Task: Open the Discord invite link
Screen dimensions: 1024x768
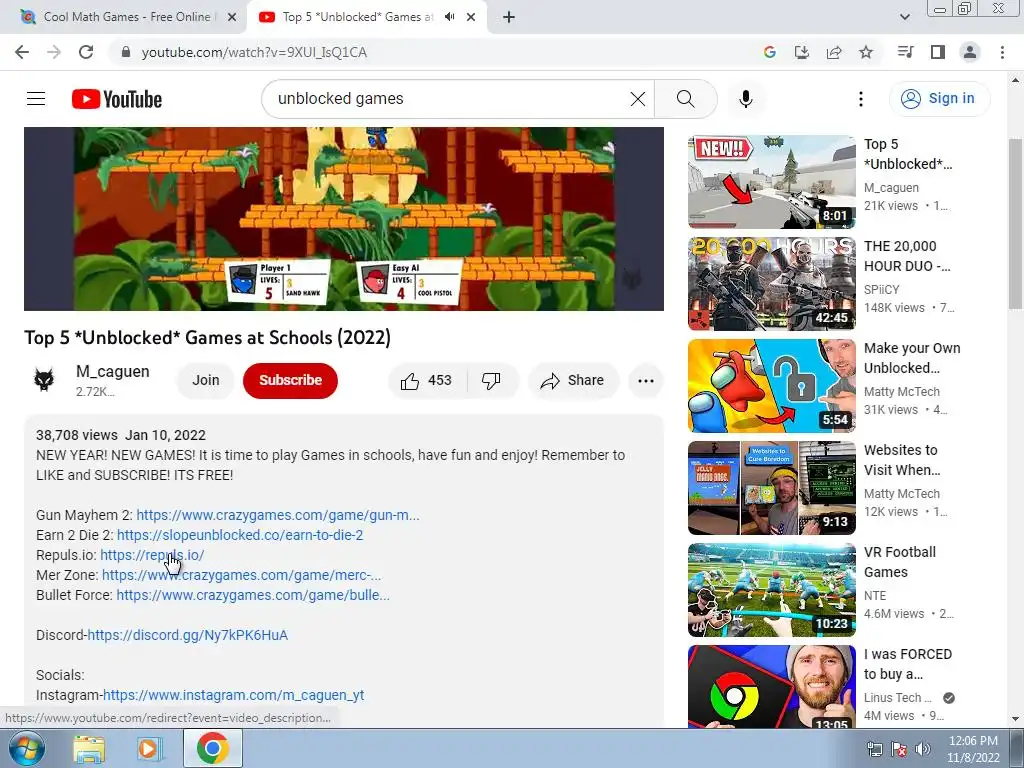Action: (x=187, y=635)
